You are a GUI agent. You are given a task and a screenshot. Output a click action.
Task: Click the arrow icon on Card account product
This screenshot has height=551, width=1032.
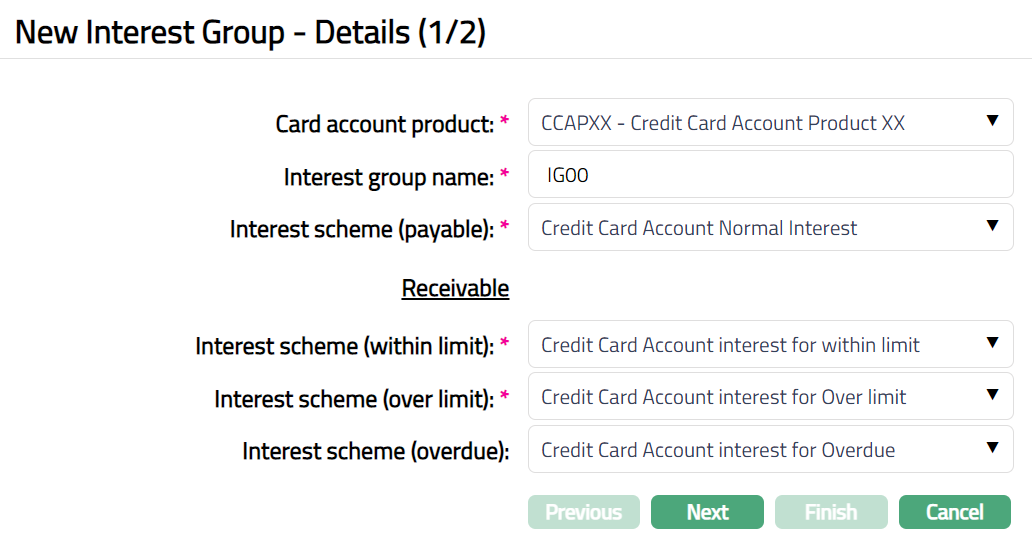[x=992, y=121]
